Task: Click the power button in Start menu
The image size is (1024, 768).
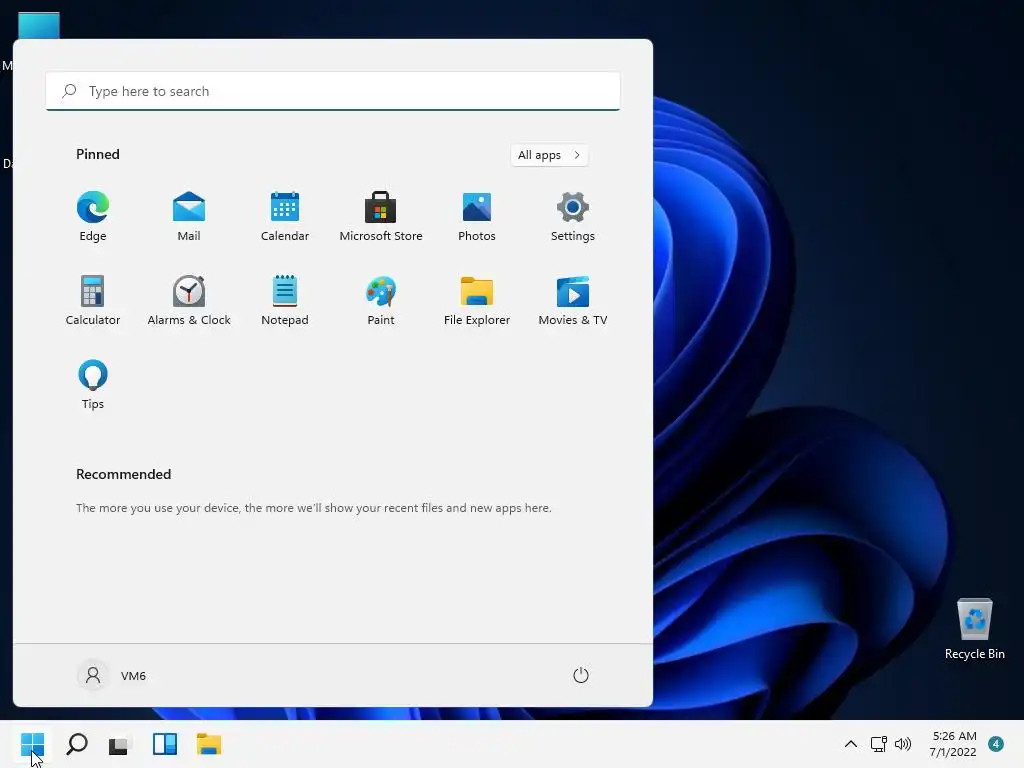Action: (581, 675)
